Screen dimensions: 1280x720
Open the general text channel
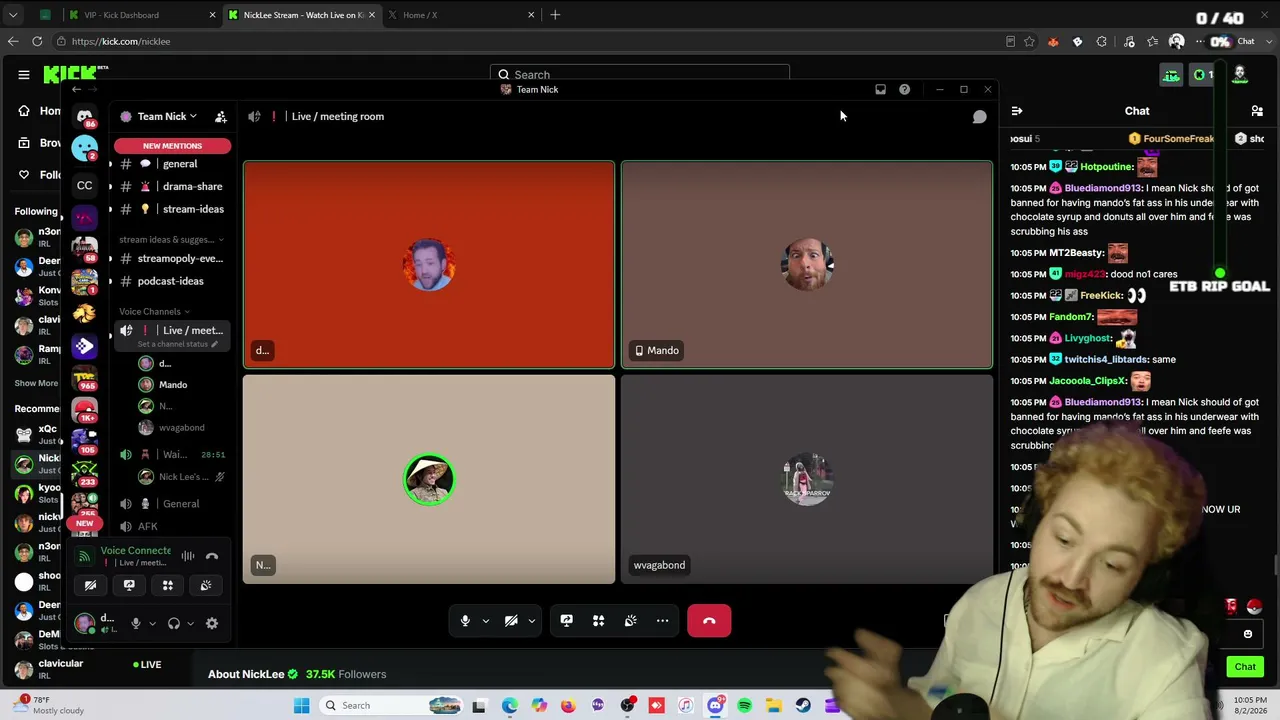pyautogui.click(x=172, y=164)
